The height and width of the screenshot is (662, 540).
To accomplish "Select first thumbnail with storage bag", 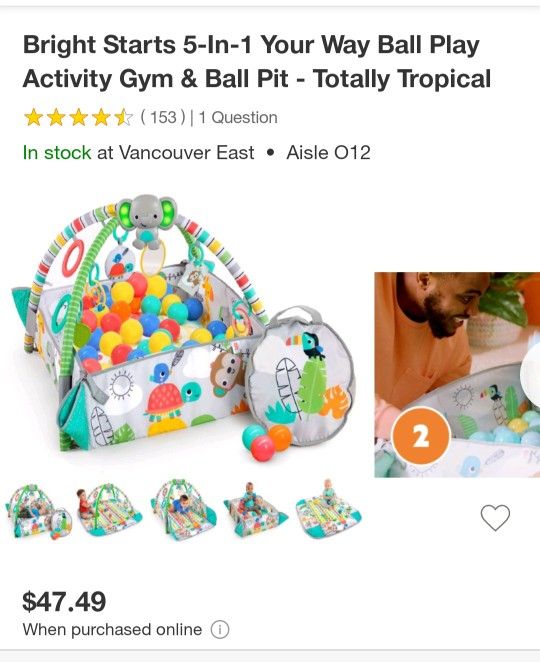I will [x=39, y=511].
